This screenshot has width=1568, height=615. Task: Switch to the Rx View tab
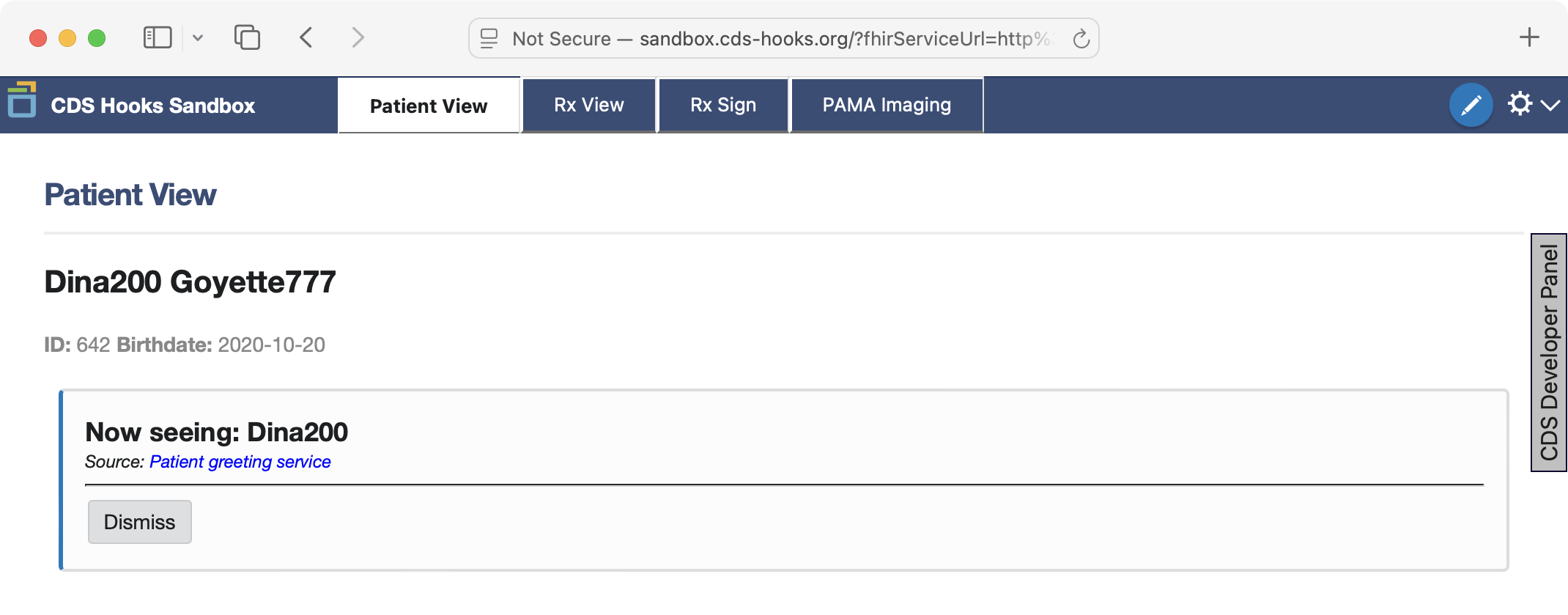click(x=588, y=104)
